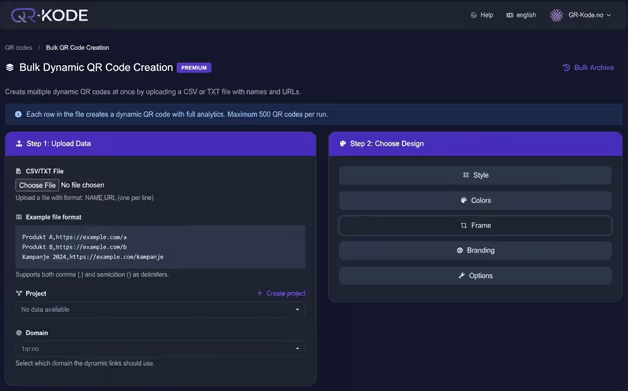
Task: Switch language via english selector
Action: (x=521, y=15)
